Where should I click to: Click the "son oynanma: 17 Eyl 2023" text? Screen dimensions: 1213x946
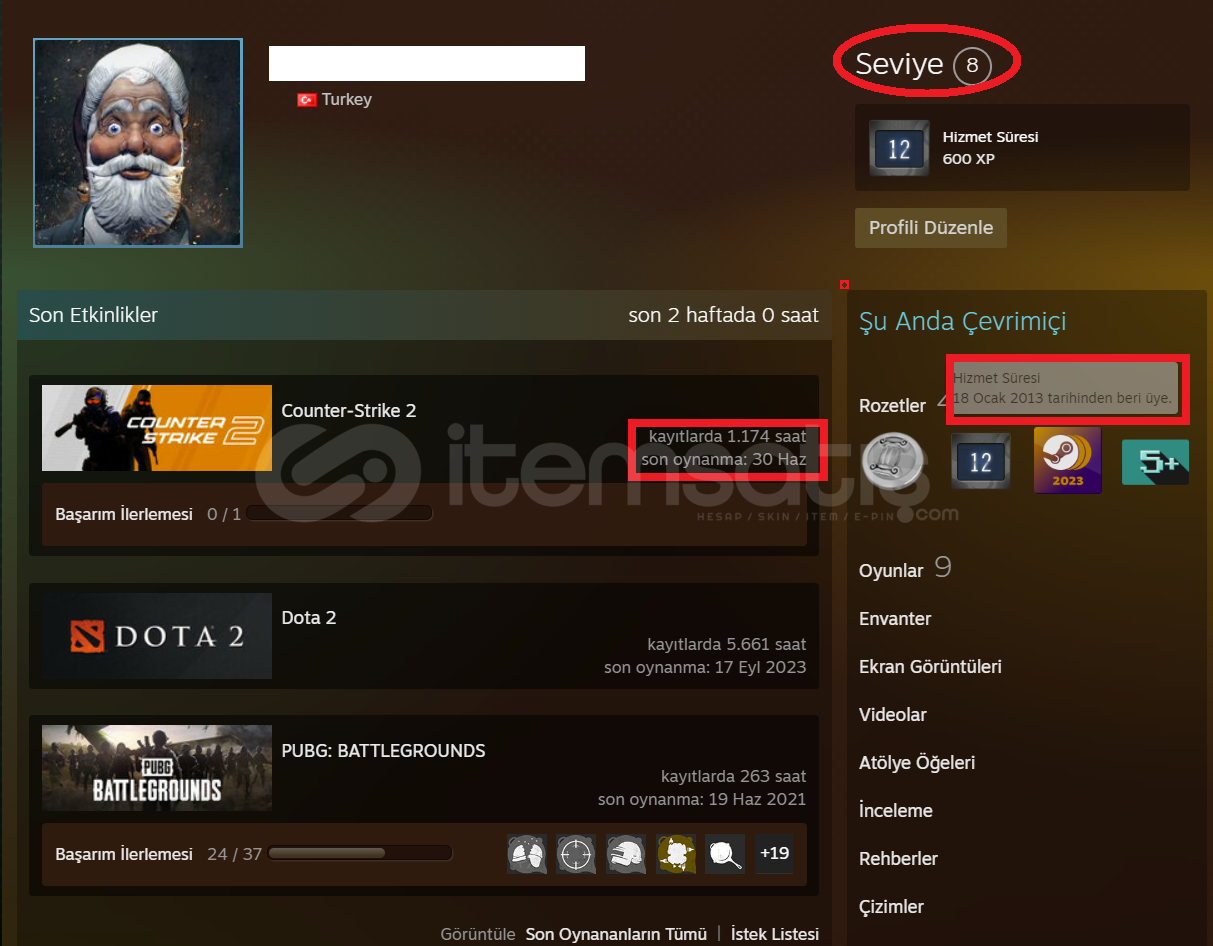[x=705, y=667]
